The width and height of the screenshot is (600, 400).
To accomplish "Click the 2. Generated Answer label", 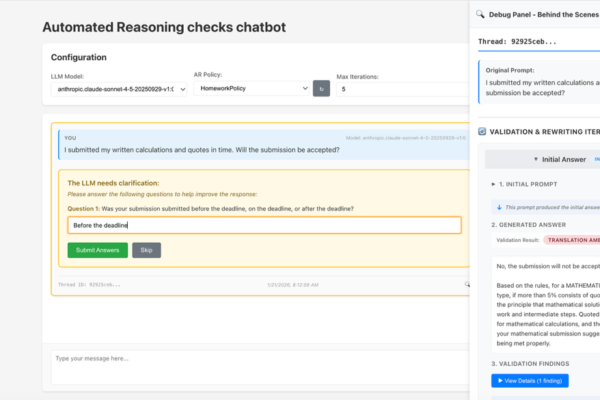I will [x=528, y=225].
